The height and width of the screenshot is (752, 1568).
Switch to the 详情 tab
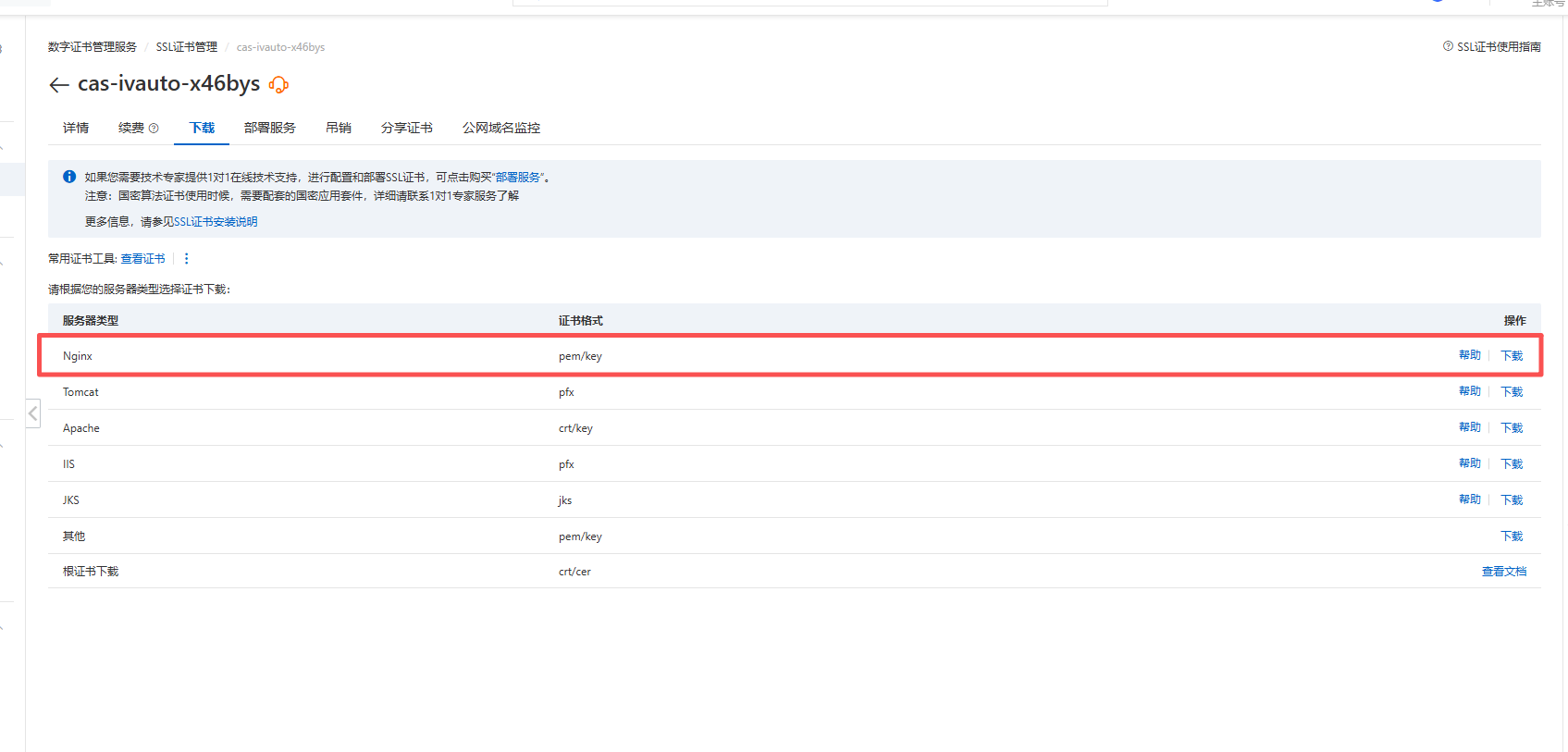click(x=76, y=128)
